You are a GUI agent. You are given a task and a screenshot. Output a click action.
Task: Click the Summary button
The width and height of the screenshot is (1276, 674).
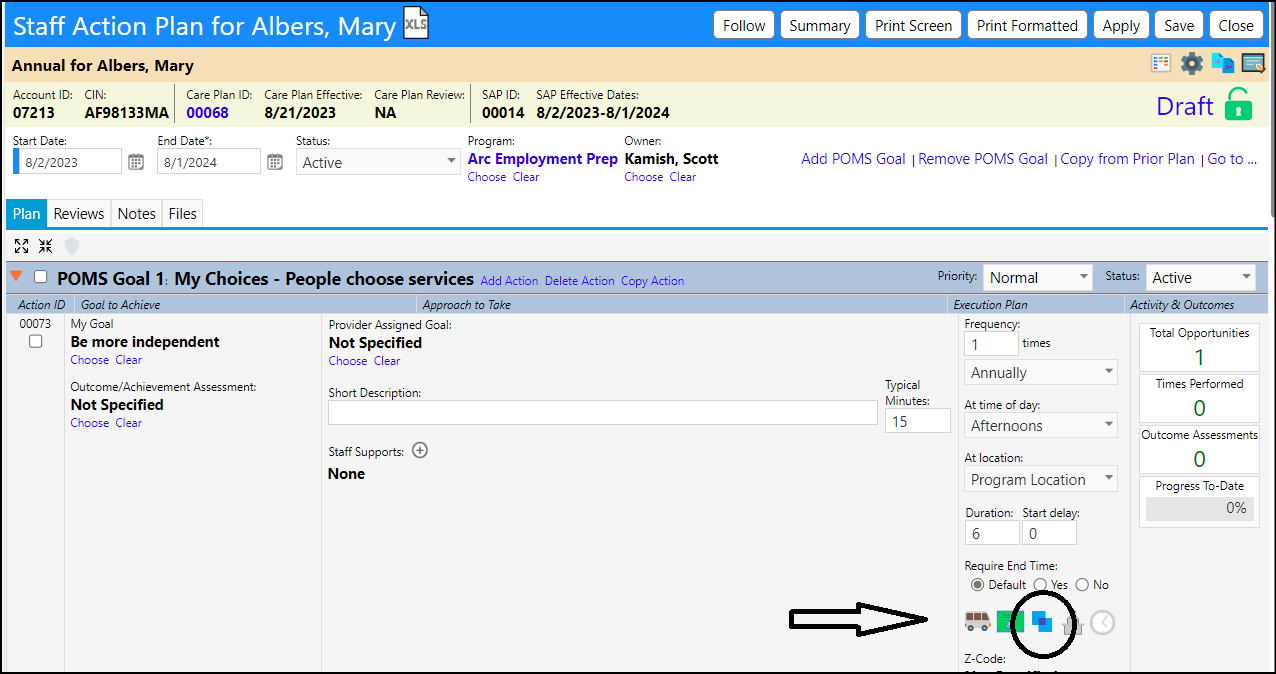[x=820, y=25]
